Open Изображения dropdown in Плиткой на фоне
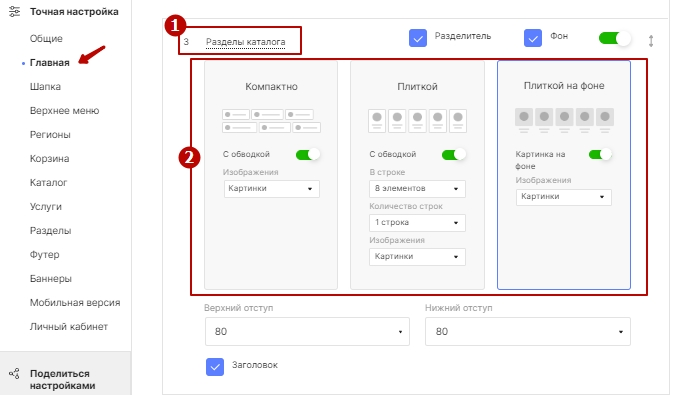682x395 pixels. coord(564,197)
